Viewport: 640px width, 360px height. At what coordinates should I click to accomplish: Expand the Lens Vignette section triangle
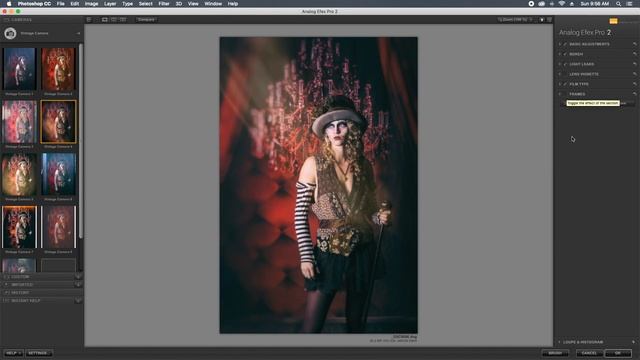(x=560, y=74)
